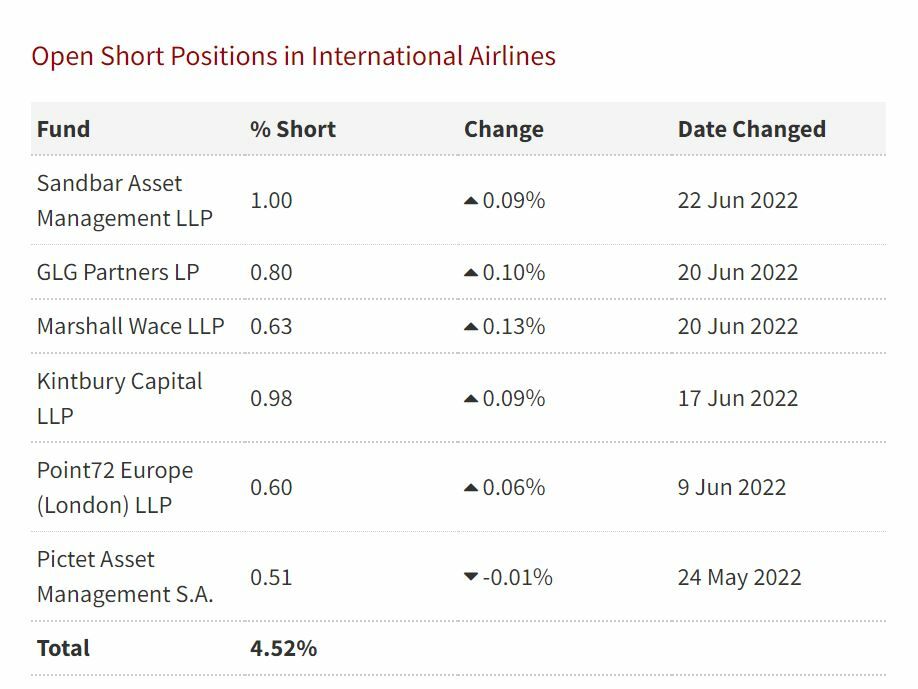Click the down arrow beside -0.01% change
The width and height of the screenshot is (918, 689).
(471, 577)
